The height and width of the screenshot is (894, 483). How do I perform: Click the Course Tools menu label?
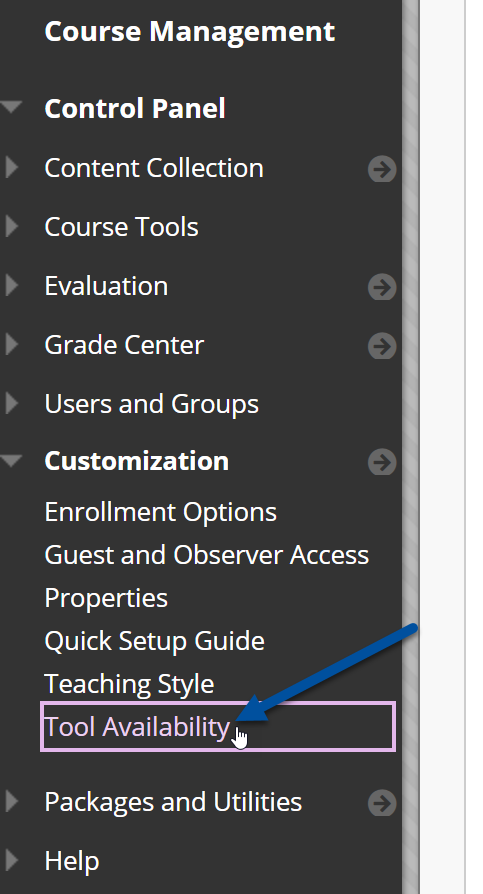pos(121,227)
